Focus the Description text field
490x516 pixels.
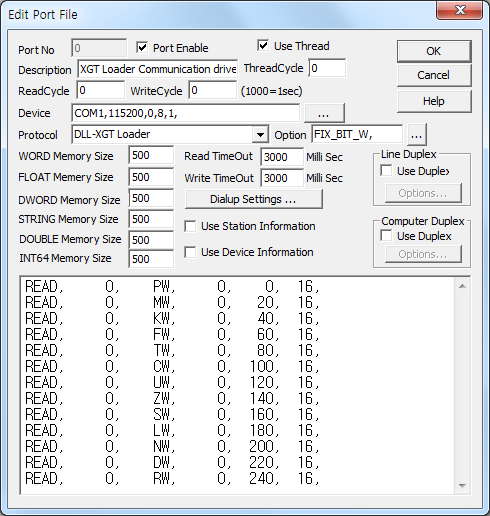tap(157, 69)
